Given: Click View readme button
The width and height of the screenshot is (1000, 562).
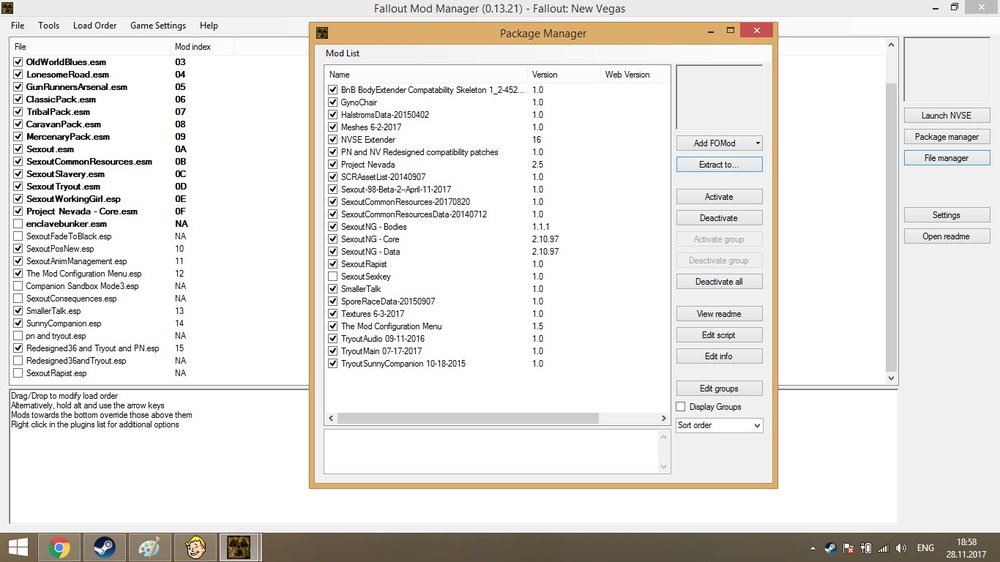Looking at the screenshot, I should [x=719, y=314].
